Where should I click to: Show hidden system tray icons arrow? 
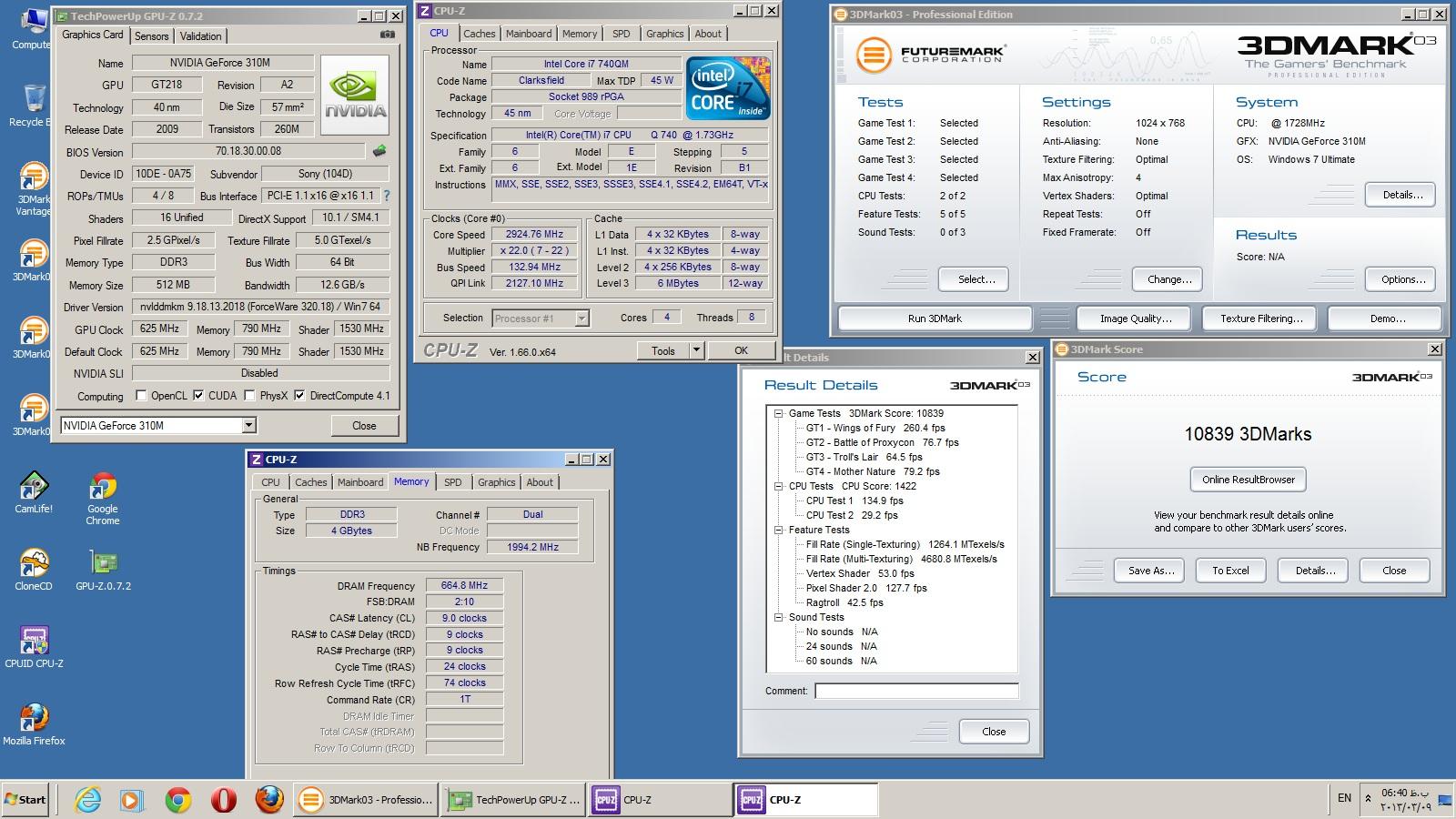click(1368, 799)
